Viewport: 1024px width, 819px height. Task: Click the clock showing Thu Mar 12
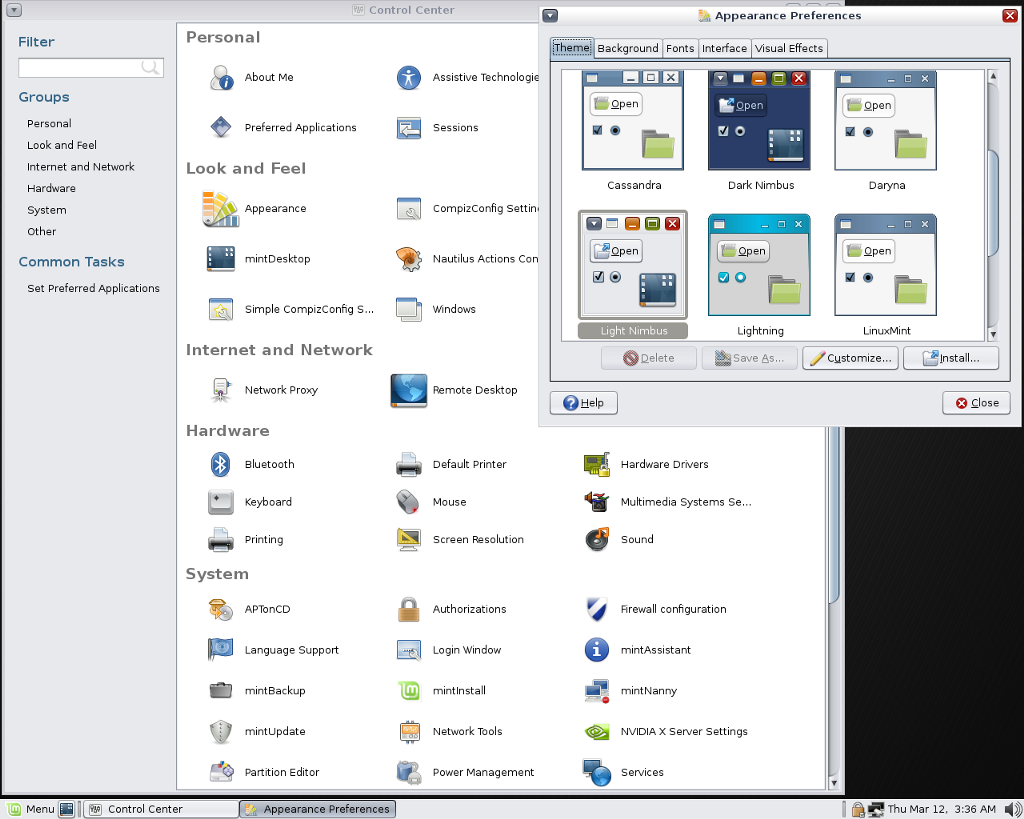[x=942, y=809]
